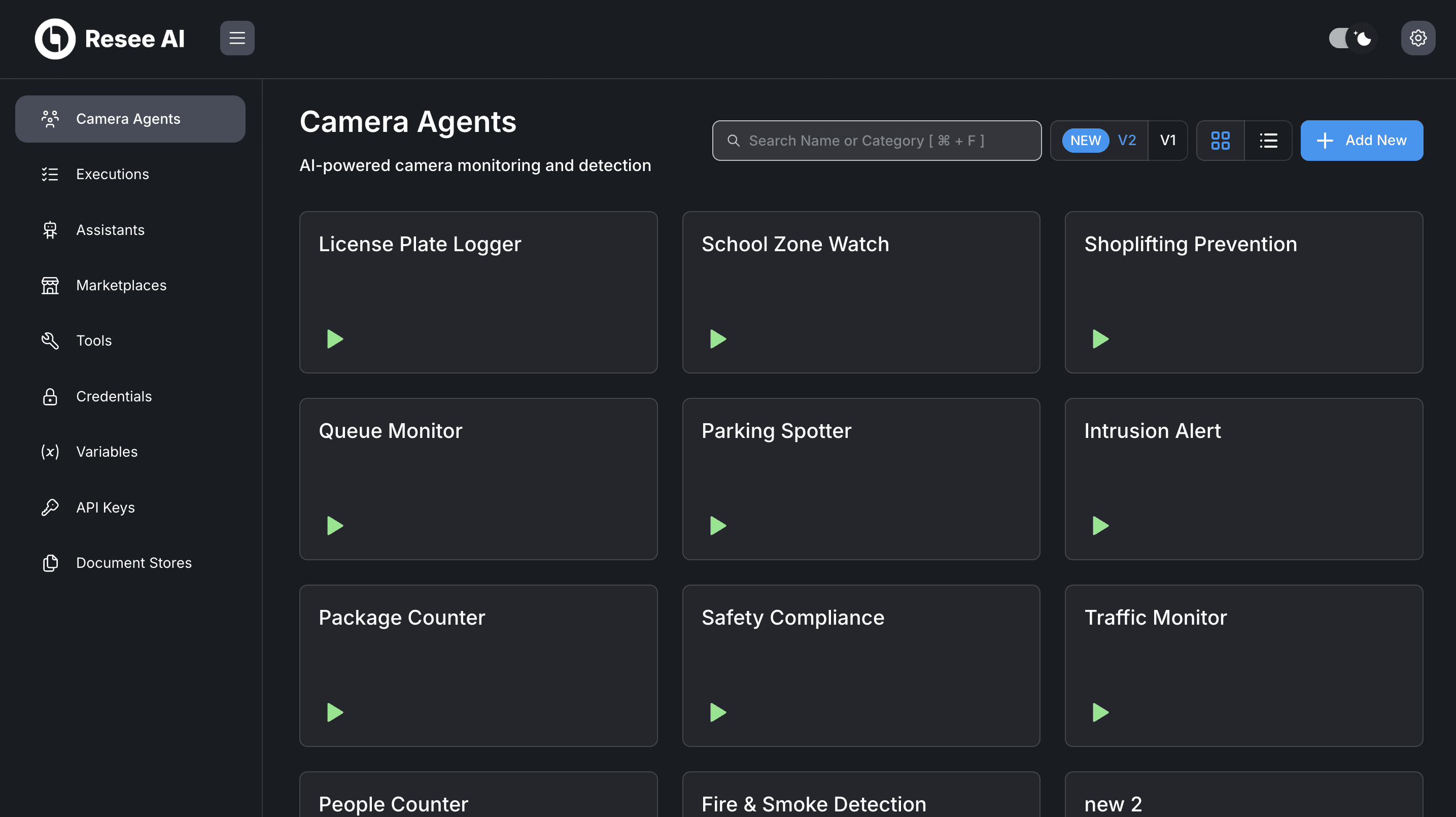
Task: Click the Resee AI logo icon
Action: point(55,39)
